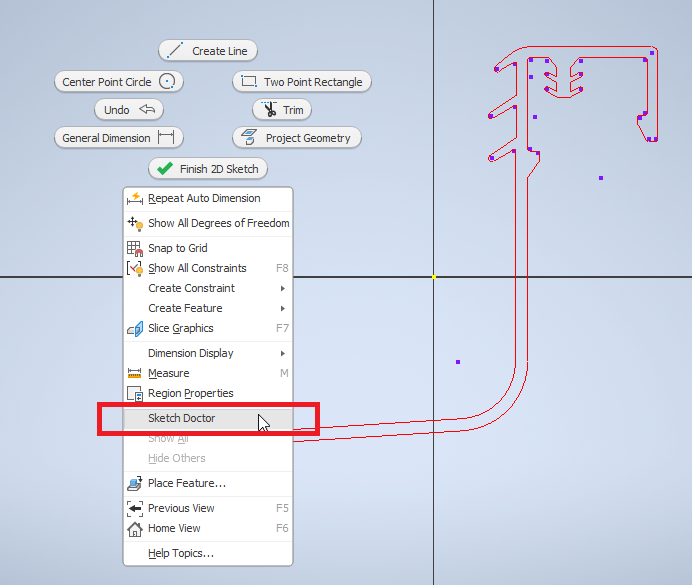Click Finish 2D Sketch

[x=208, y=169]
